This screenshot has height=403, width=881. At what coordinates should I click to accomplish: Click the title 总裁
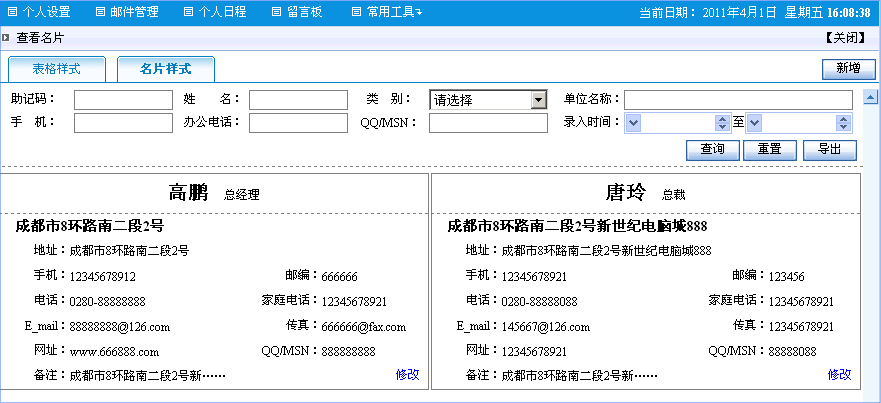pos(674,195)
